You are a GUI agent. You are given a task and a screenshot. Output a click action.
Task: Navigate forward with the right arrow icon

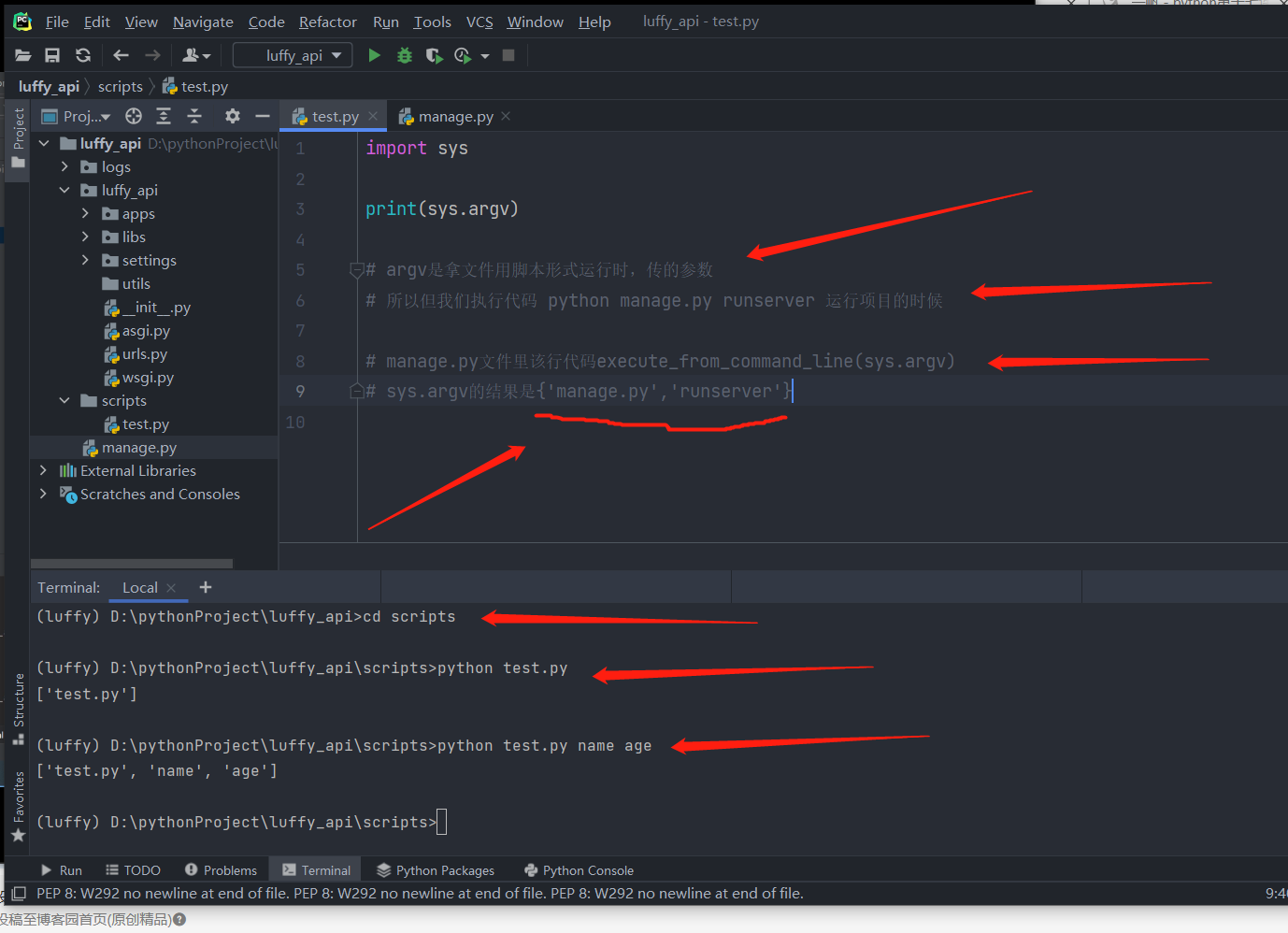tap(152, 55)
